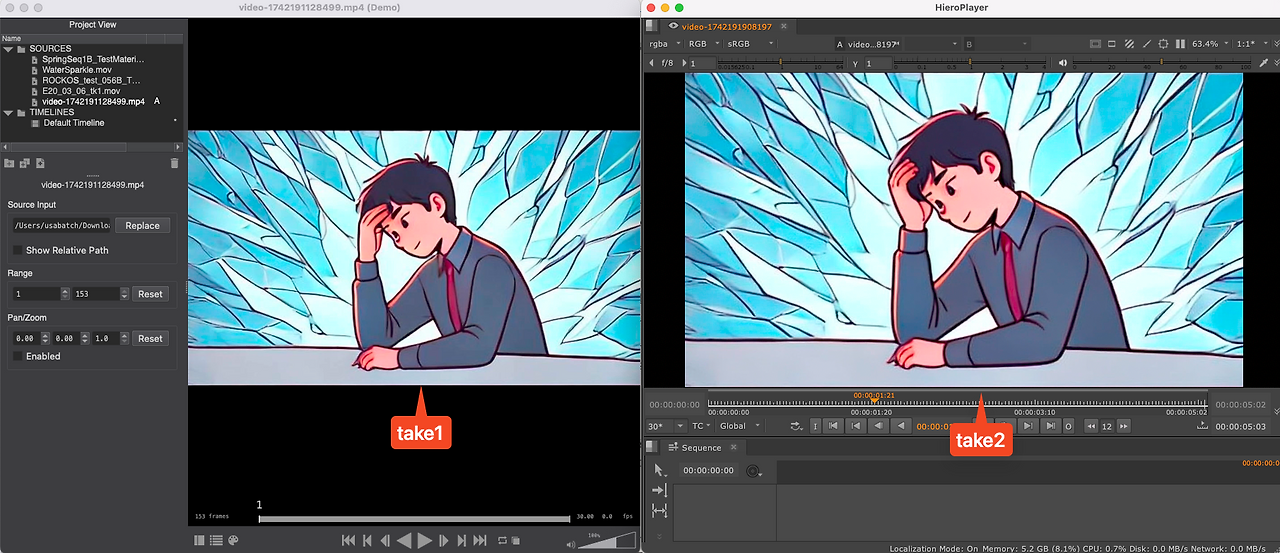1280x553 pixels.
Task: Click the pause updating icon in viewer toolbar
Action: (x=1180, y=44)
